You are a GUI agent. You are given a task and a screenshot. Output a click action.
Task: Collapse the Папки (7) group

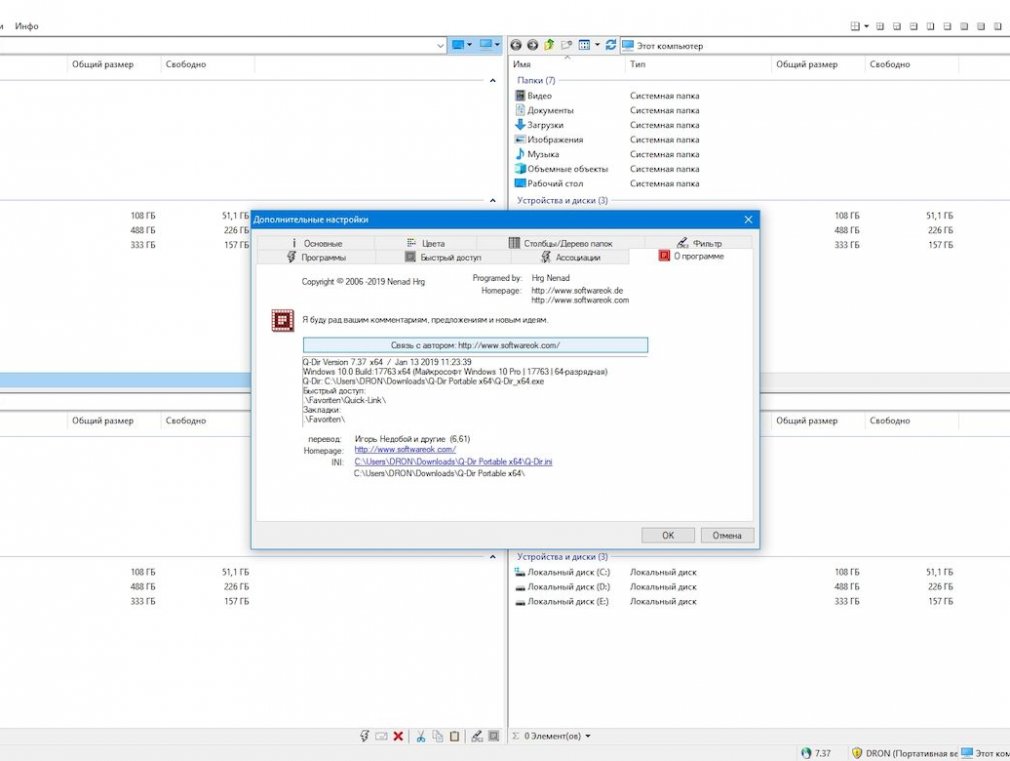[x=536, y=81]
